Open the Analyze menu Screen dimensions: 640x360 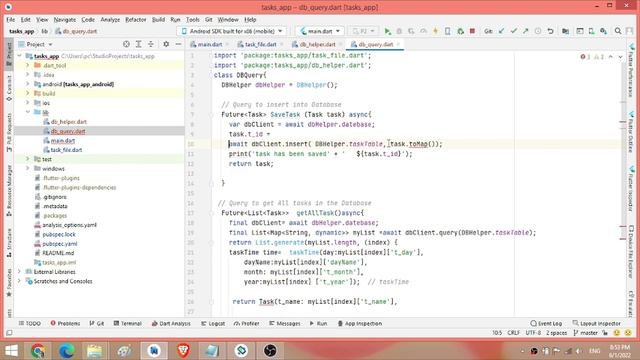pos(110,20)
